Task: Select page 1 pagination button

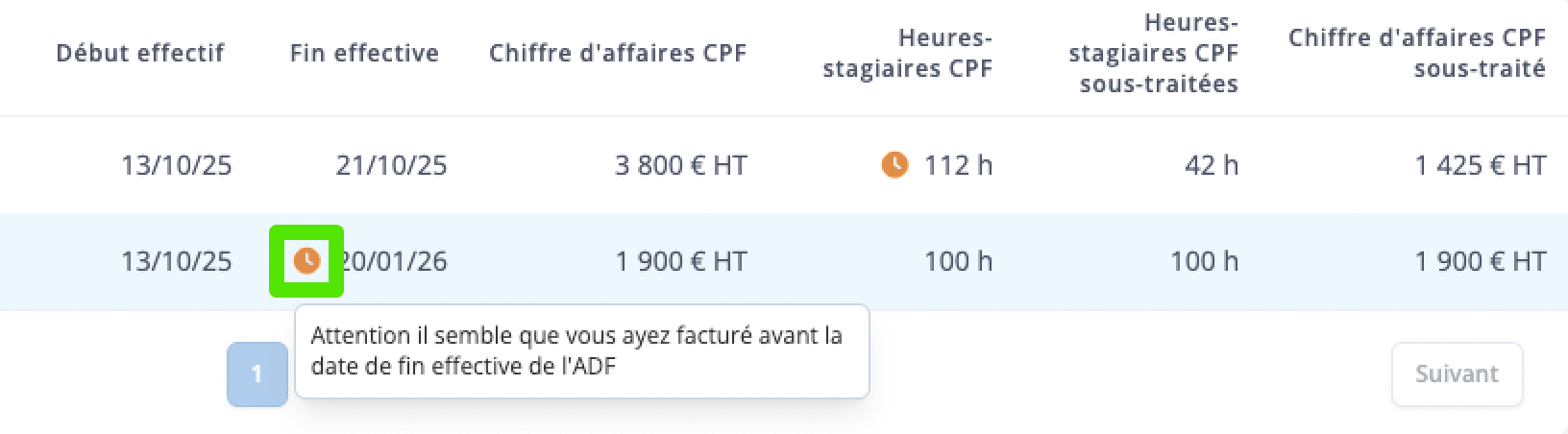Action: 257,374
